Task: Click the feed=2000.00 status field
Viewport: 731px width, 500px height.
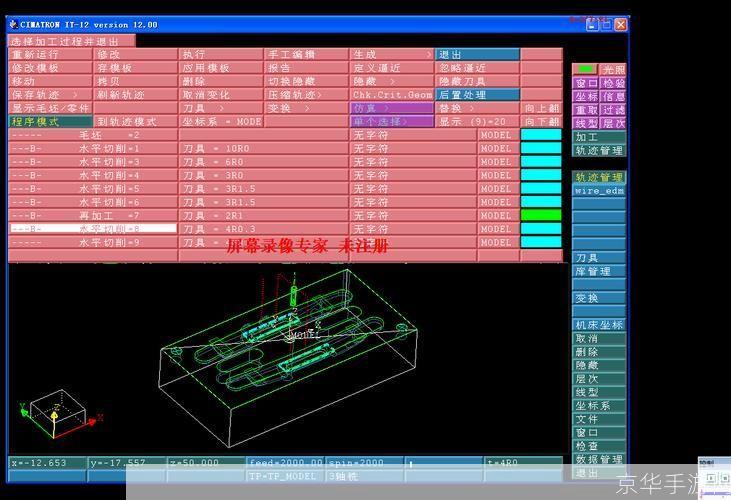Action: pos(285,463)
